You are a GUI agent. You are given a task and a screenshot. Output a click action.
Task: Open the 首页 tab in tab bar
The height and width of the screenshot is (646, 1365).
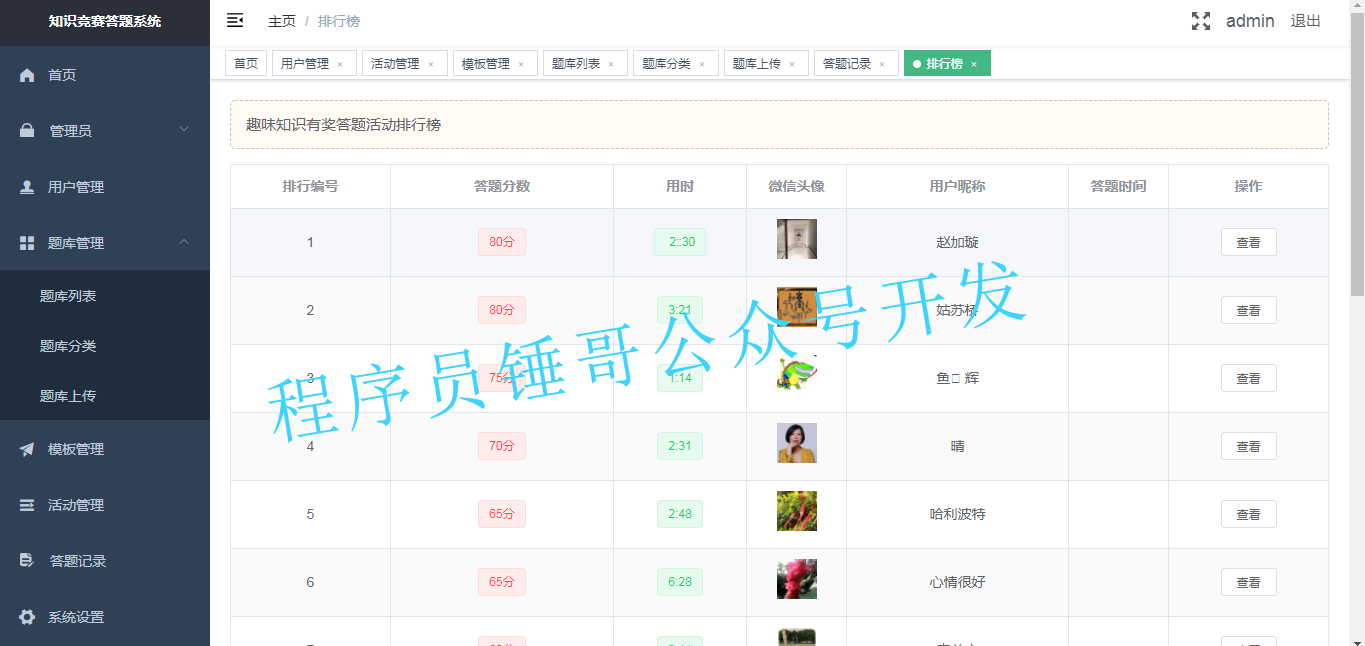pyautogui.click(x=246, y=63)
